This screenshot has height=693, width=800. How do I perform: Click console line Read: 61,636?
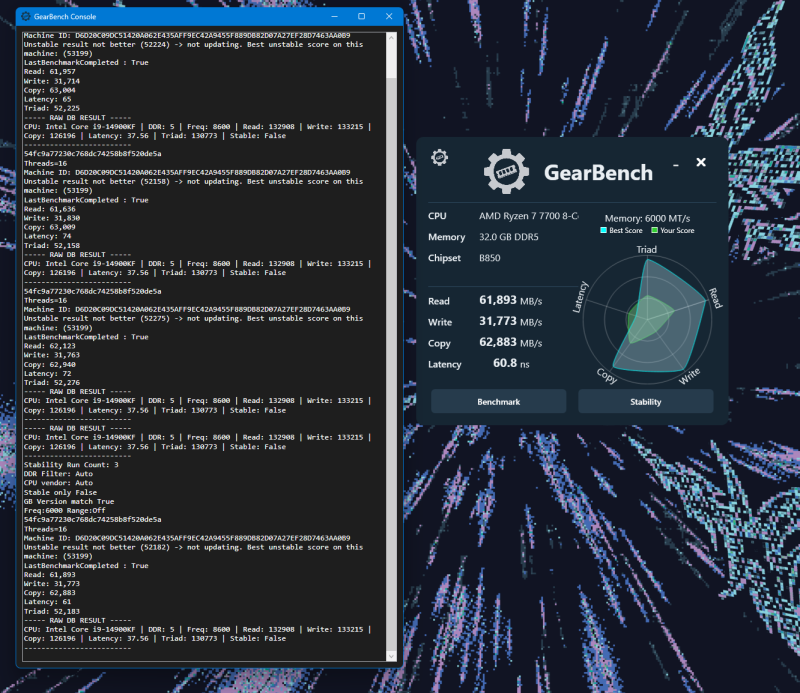[49, 209]
